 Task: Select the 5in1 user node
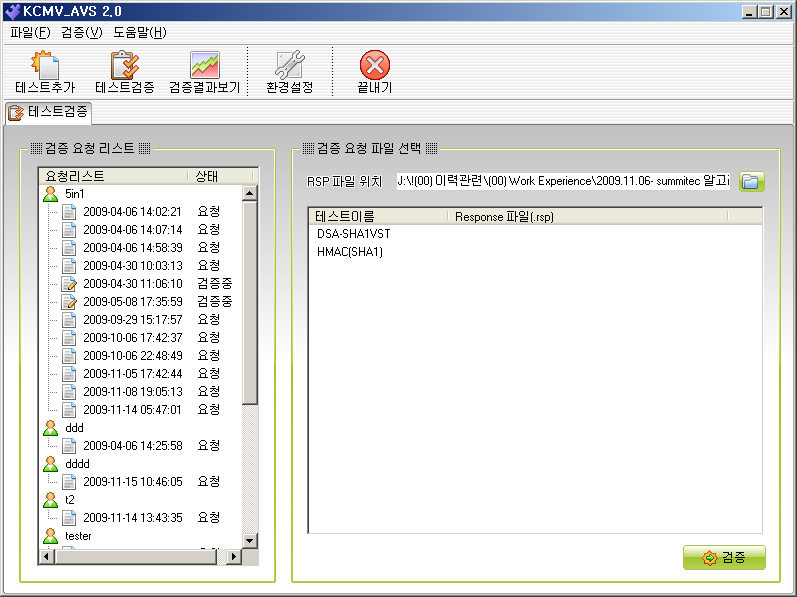click(74, 193)
